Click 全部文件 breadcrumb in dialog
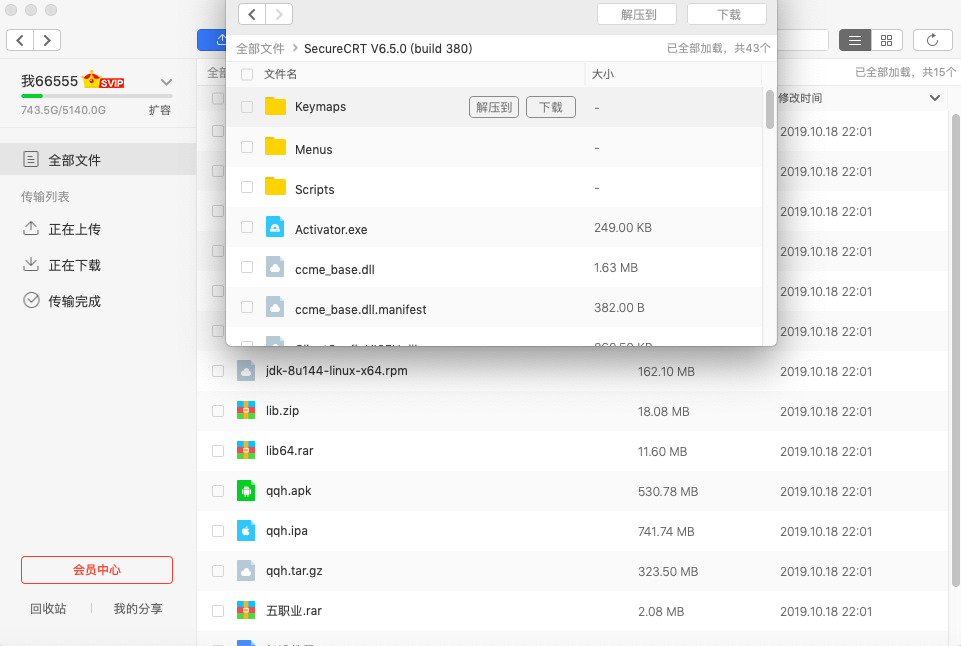Viewport: 961px width, 646px height. tap(260, 48)
